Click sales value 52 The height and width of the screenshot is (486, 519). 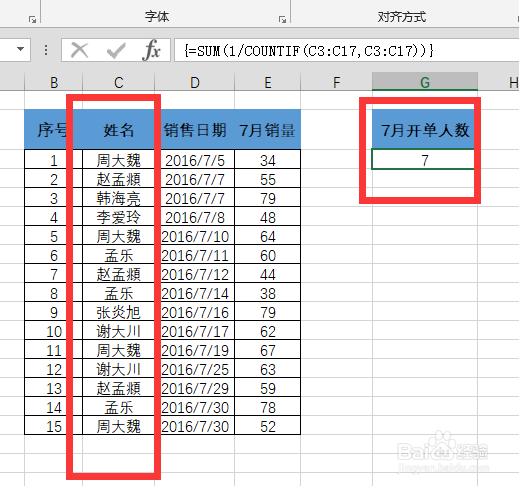tap(268, 426)
